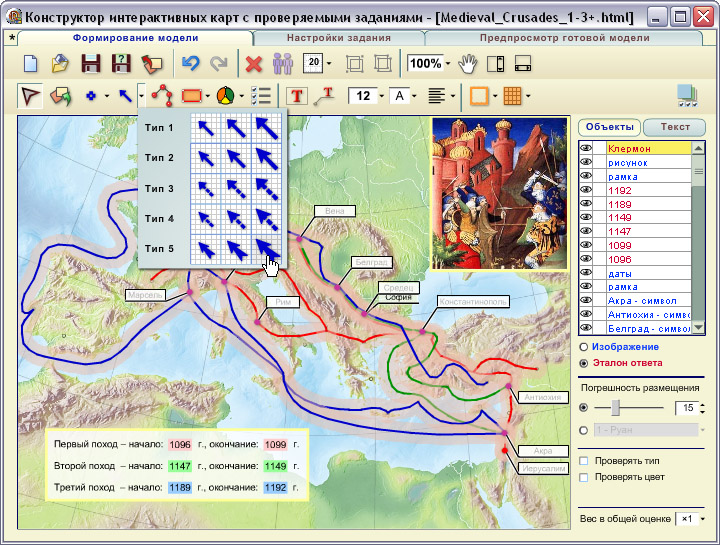Expand the point marker tool dropdown arrow

tap(107, 96)
